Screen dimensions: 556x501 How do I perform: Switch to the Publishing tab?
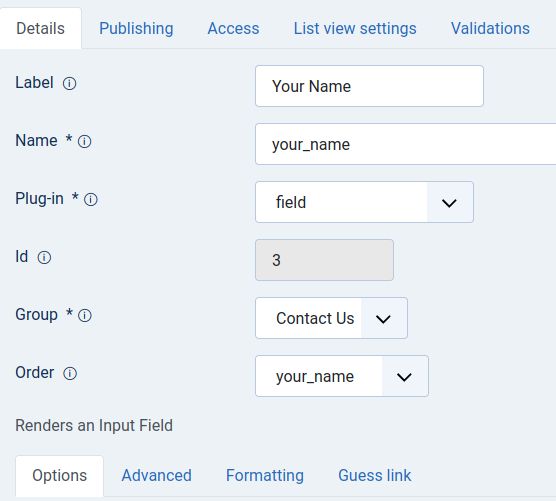(x=136, y=28)
